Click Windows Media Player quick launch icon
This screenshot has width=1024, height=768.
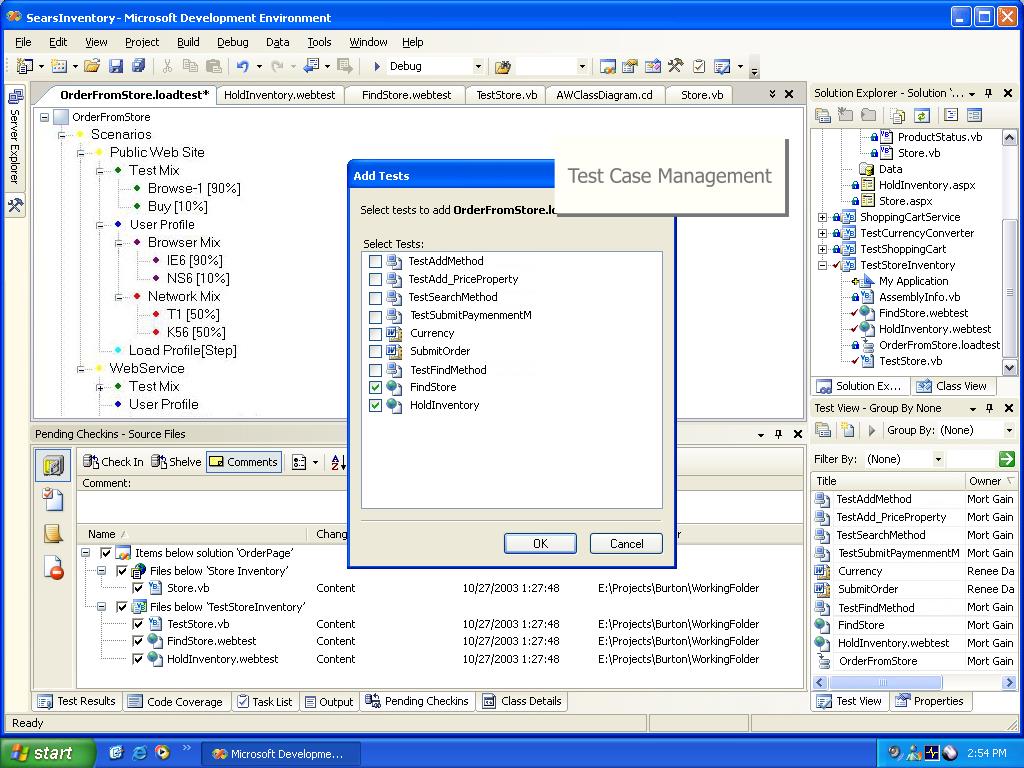click(162, 752)
